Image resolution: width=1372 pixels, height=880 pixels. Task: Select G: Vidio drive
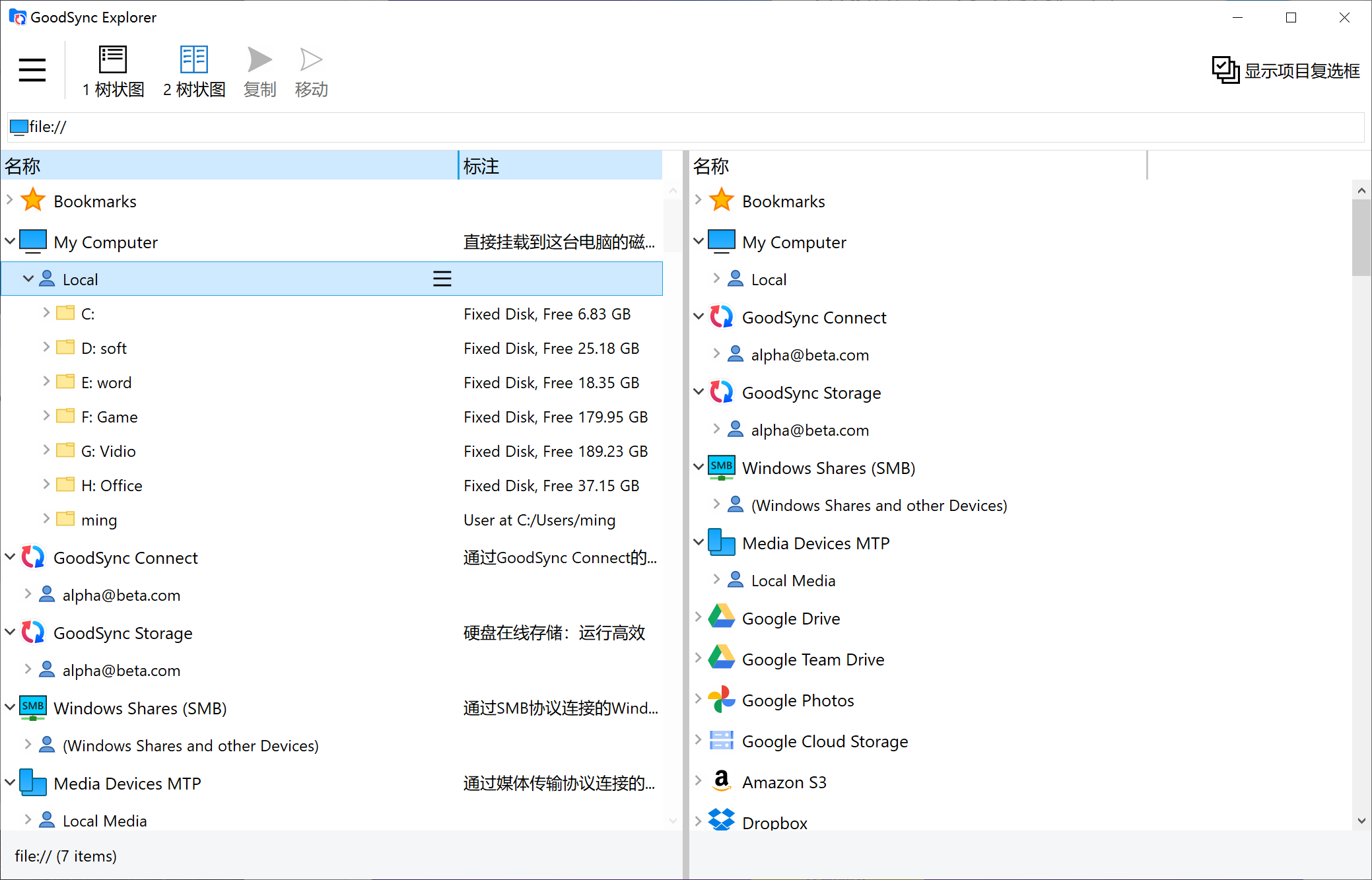(108, 452)
